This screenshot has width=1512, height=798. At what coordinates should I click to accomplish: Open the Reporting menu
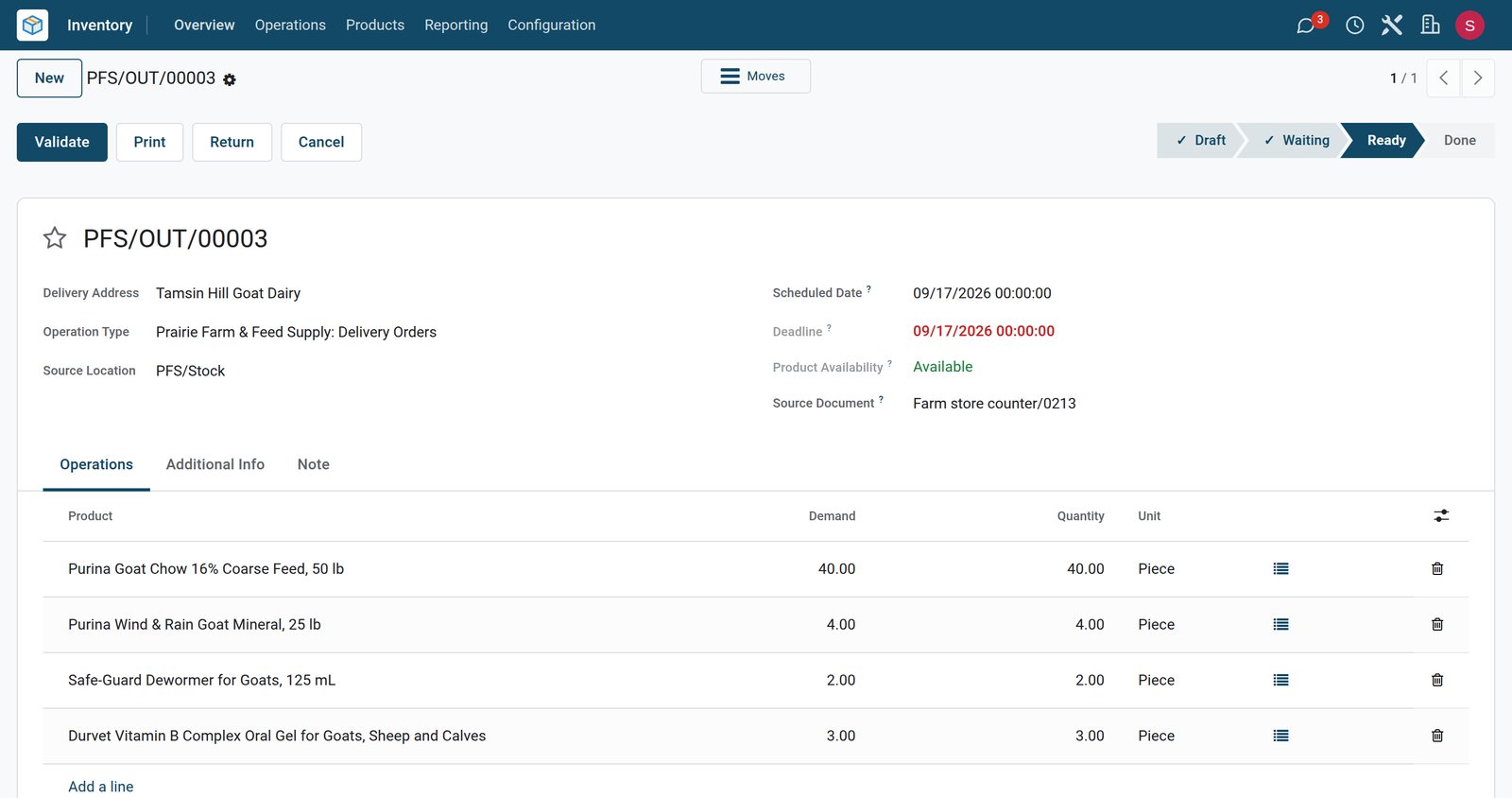click(456, 25)
